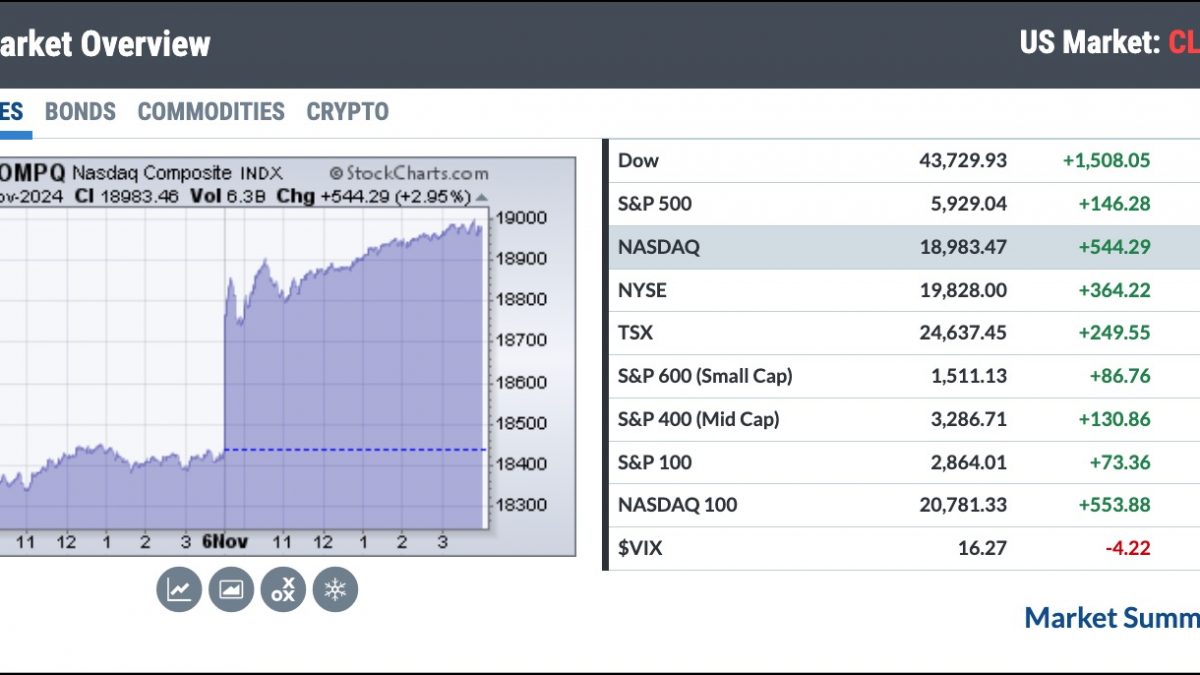Image resolution: width=1200 pixels, height=675 pixels.
Task: Click the Dow value 43,729.93
Action: point(963,160)
